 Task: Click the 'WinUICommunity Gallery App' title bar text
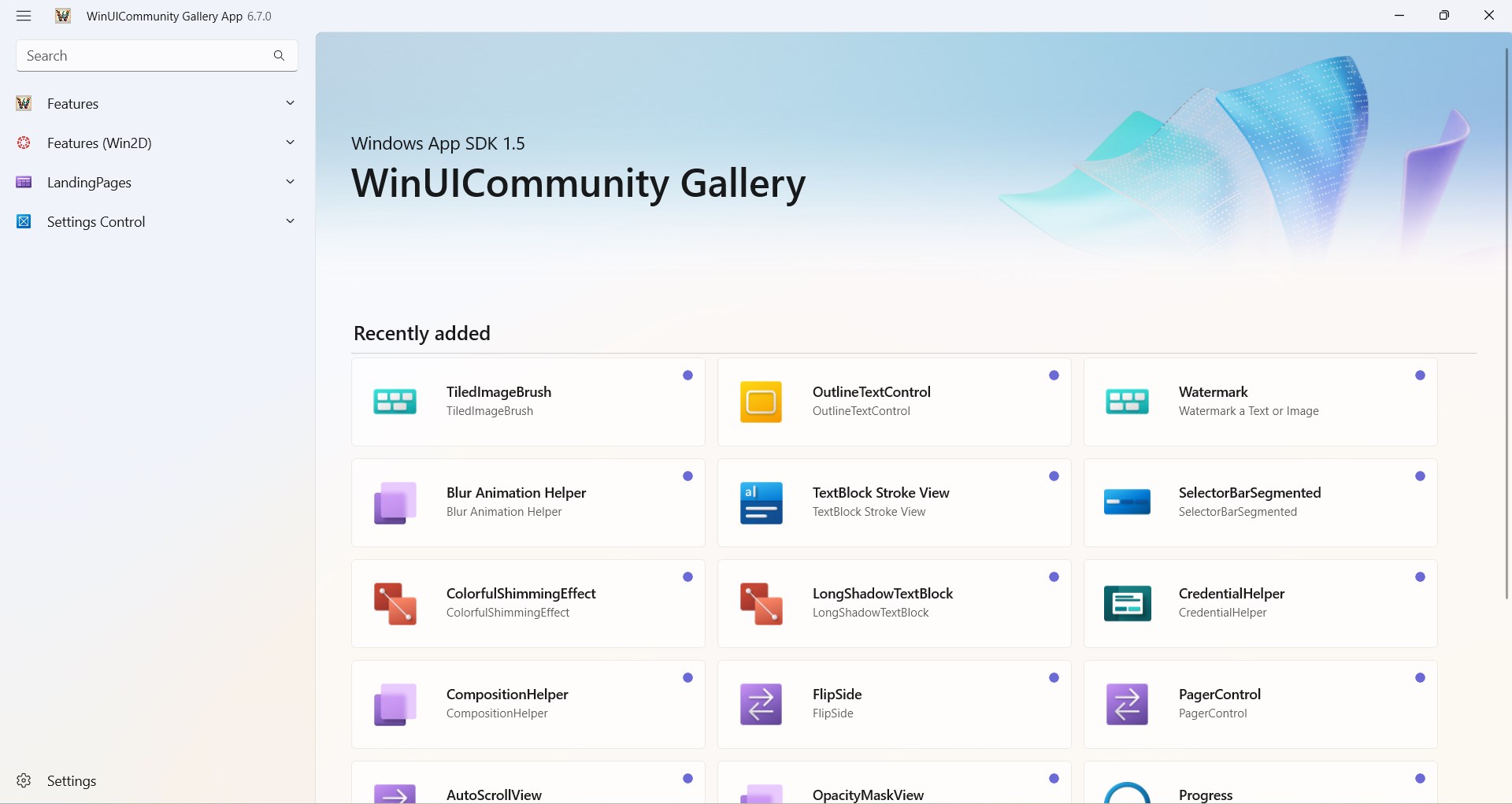click(x=165, y=17)
